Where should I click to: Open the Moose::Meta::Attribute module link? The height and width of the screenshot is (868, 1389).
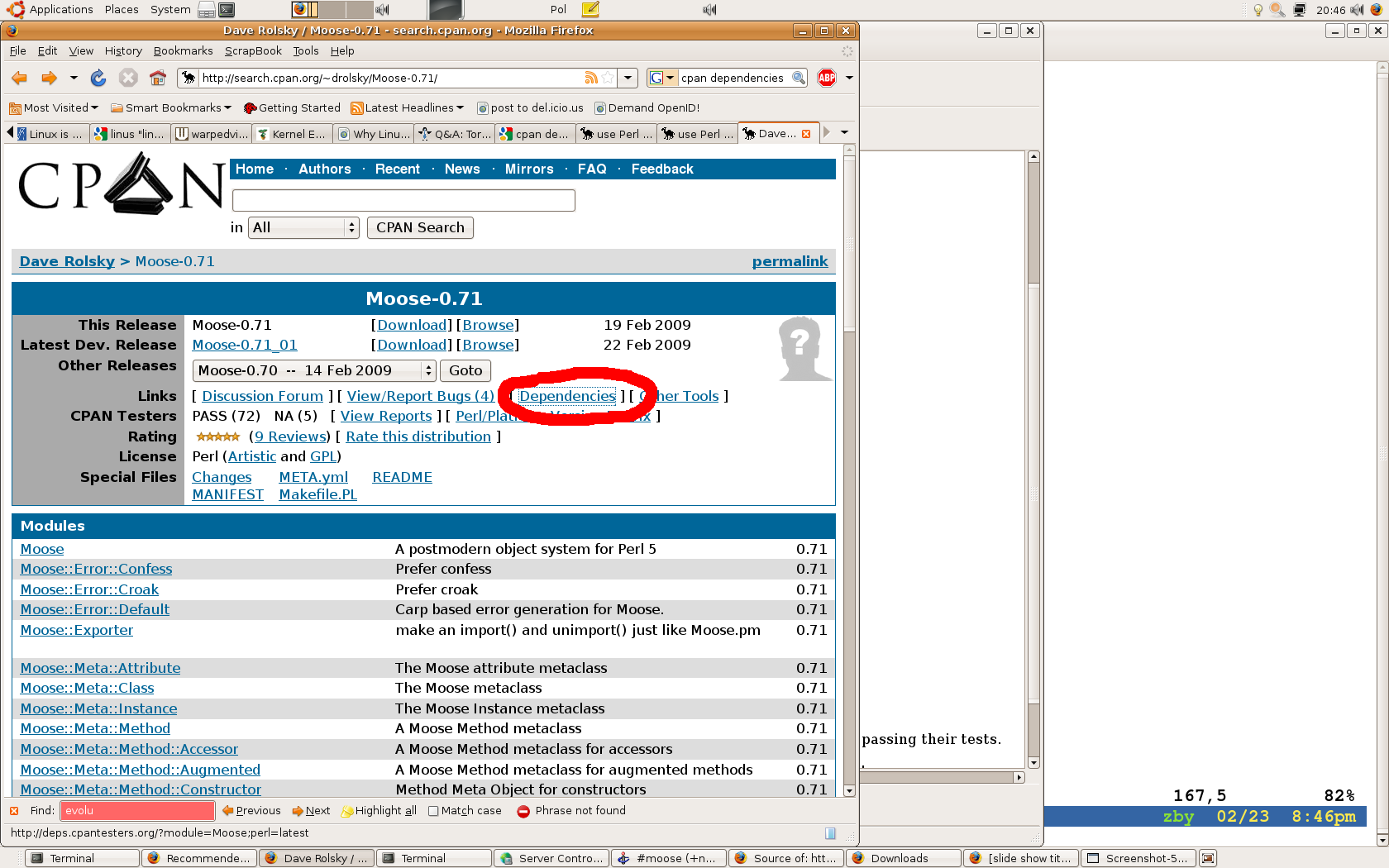(100, 668)
